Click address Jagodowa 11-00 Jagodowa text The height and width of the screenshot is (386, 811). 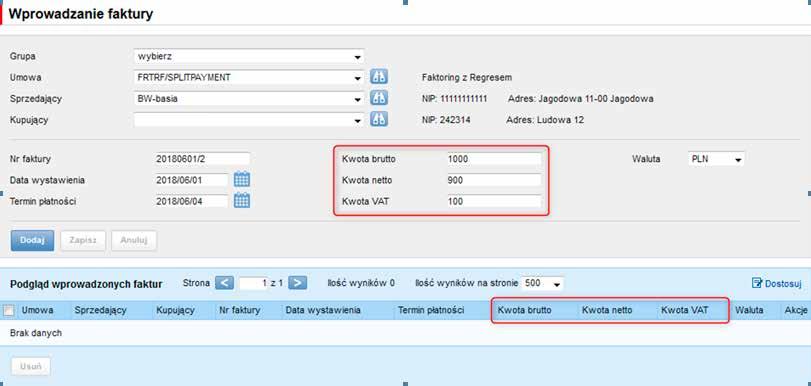pyautogui.click(x=581, y=98)
